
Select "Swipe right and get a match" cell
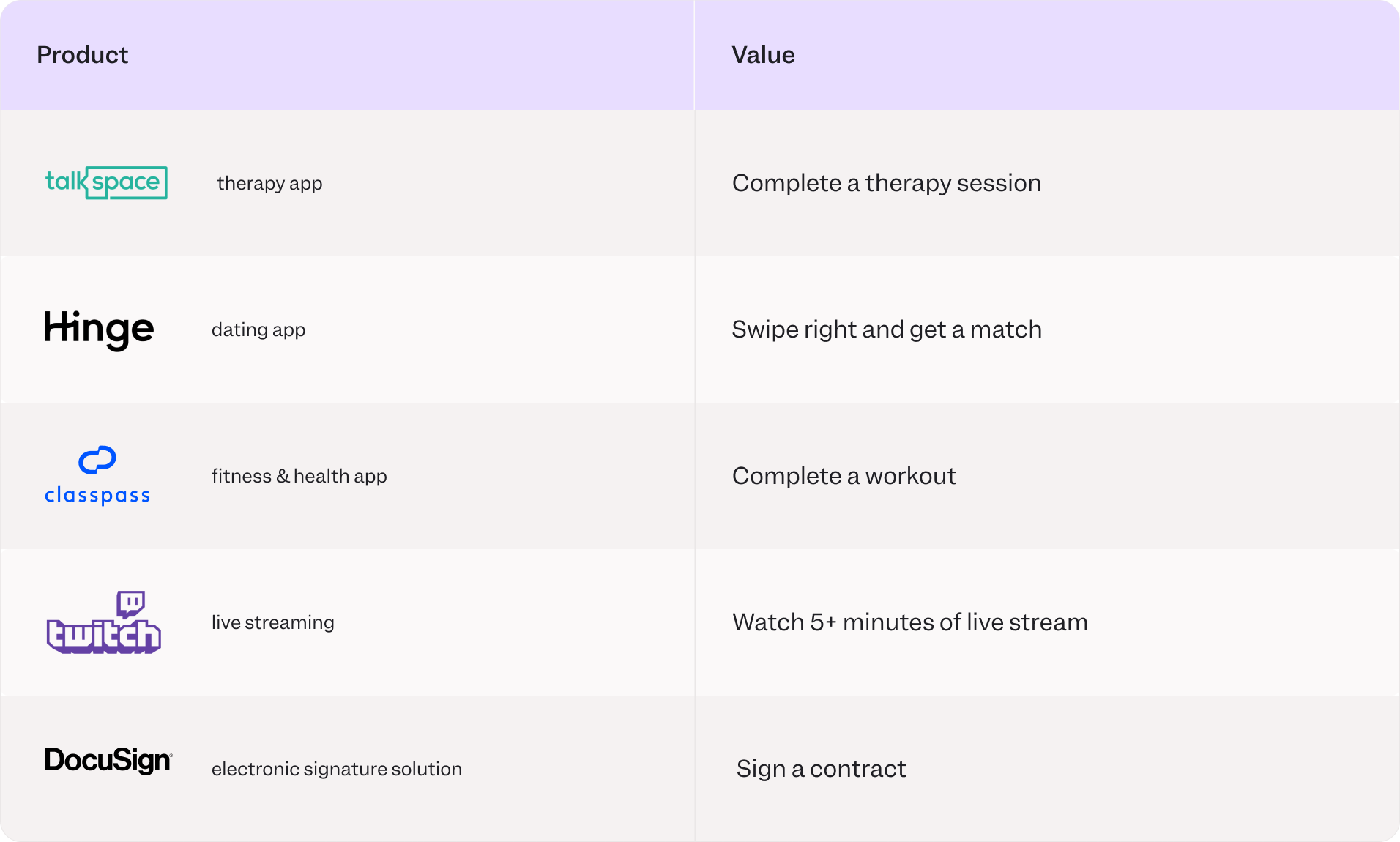[887, 329]
